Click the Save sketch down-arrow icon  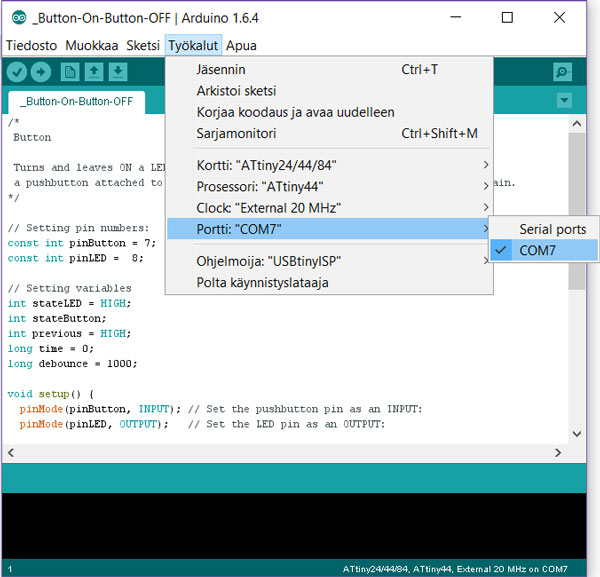[x=118, y=72]
